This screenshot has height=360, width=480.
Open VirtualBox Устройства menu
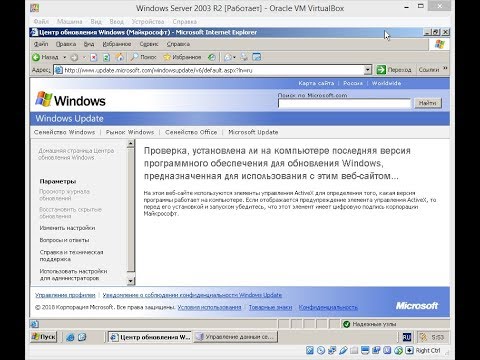148,22
